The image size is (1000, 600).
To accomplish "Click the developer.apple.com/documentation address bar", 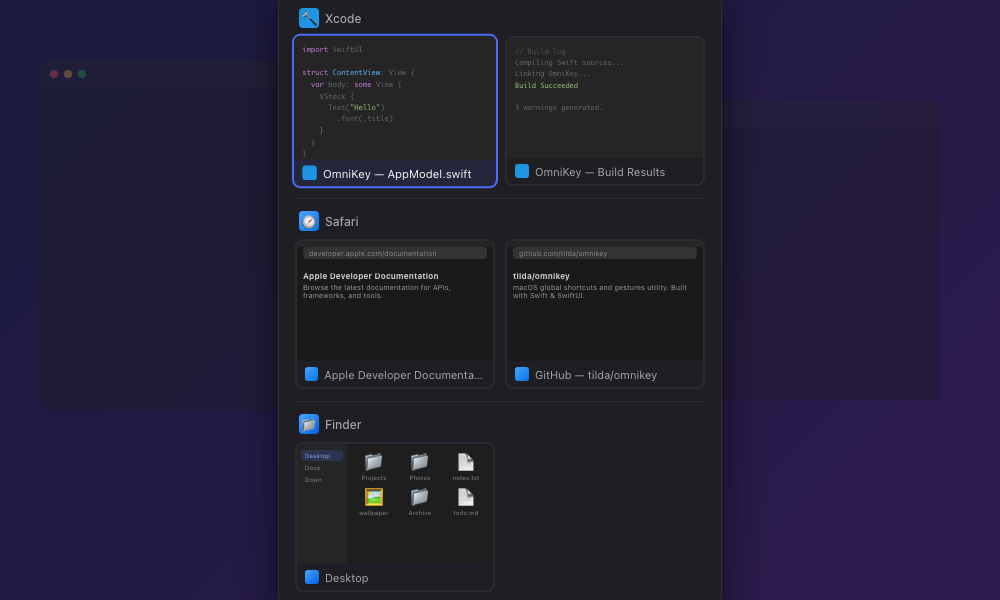I will (394, 253).
